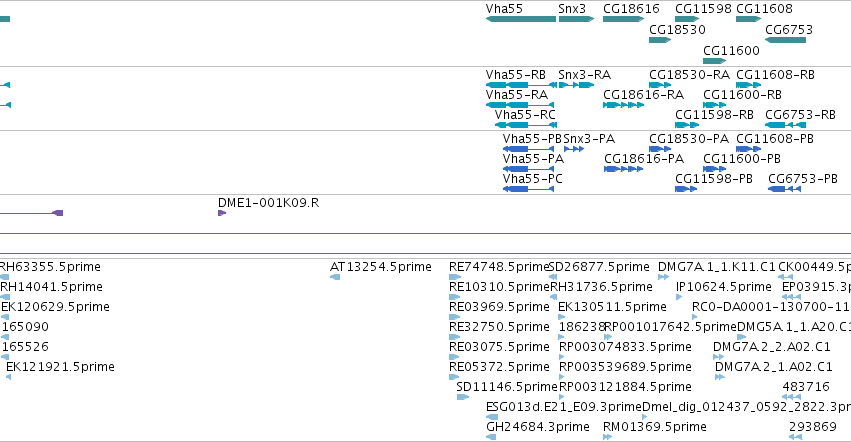Select the CG18530-PA protein
Image resolution: width=851 pixels, height=442 pixels.
click(660, 149)
